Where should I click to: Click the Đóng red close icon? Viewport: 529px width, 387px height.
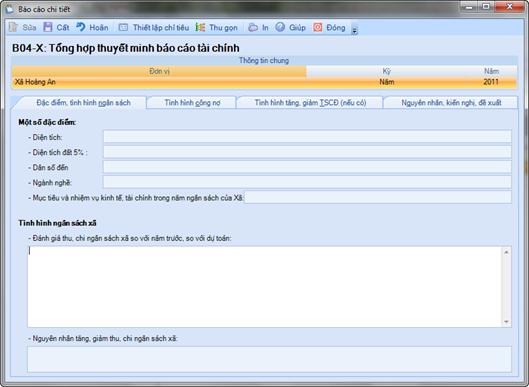[x=318, y=27]
